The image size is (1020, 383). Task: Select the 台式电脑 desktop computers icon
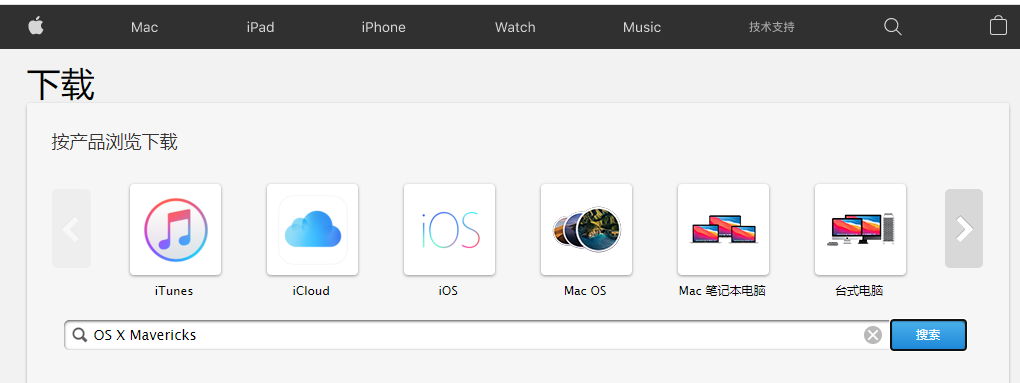860,230
